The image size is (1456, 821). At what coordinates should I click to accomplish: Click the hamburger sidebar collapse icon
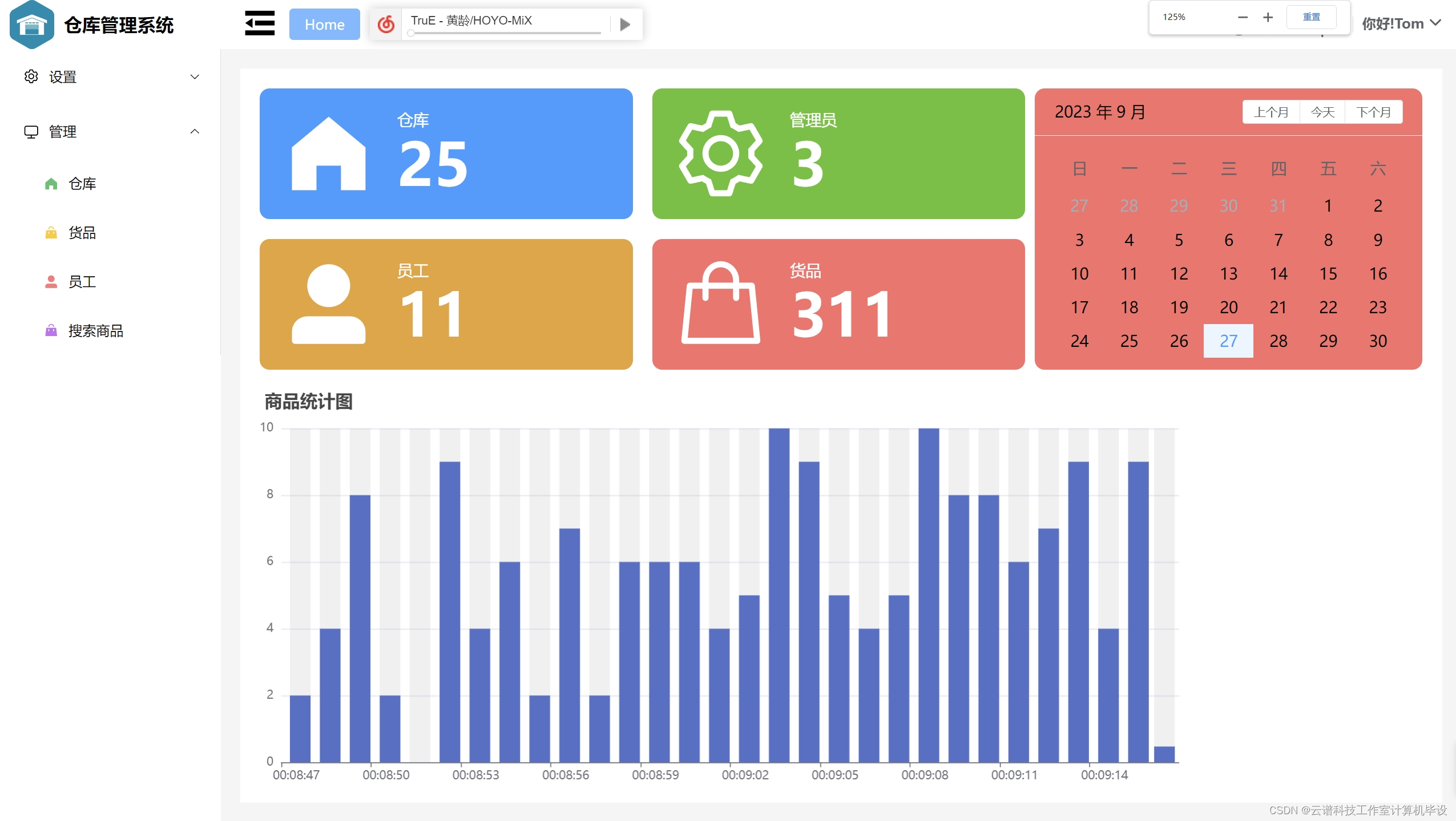pyautogui.click(x=260, y=24)
